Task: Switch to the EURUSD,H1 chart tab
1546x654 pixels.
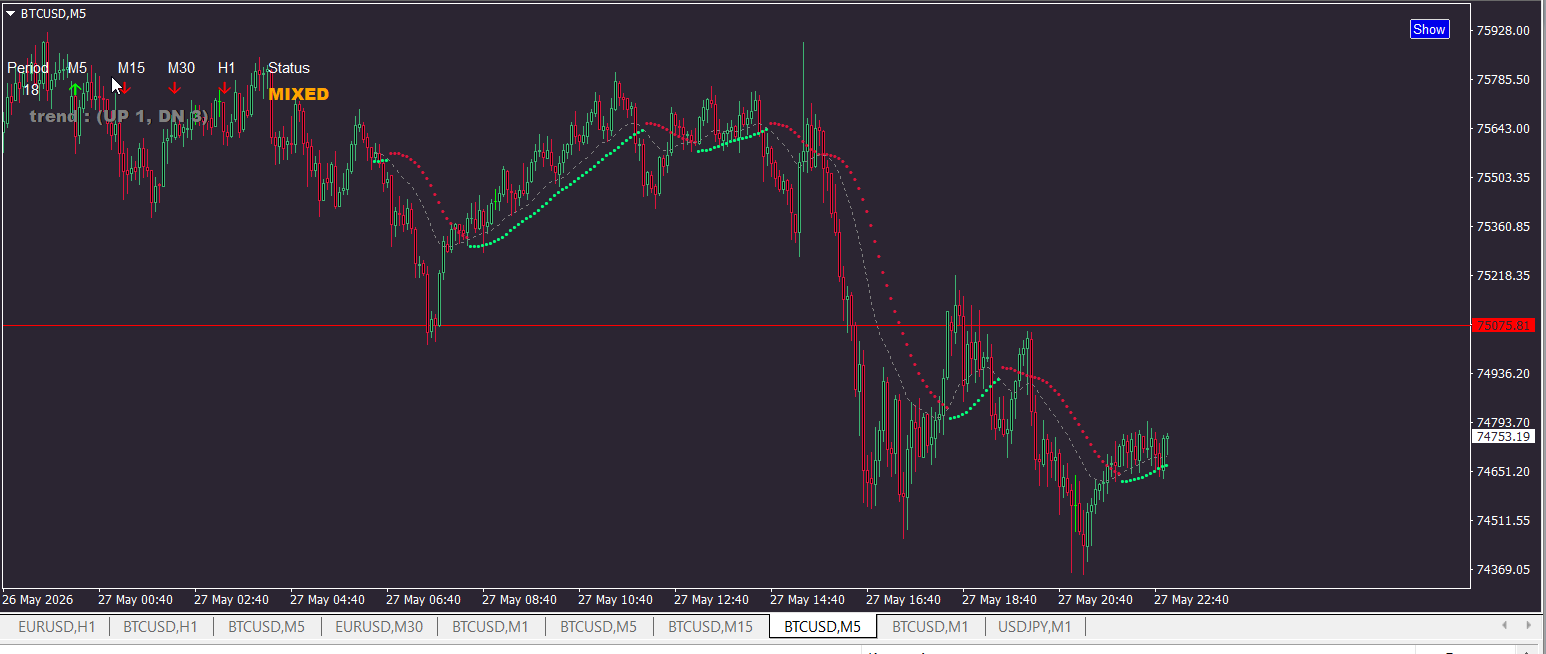Action: (57, 627)
